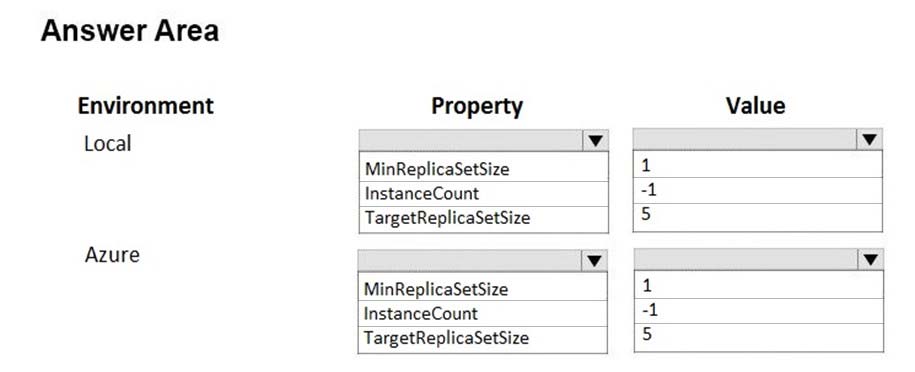Click the Azure Property combo box field
Viewport: 915px width, 372px height.
point(483,260)
